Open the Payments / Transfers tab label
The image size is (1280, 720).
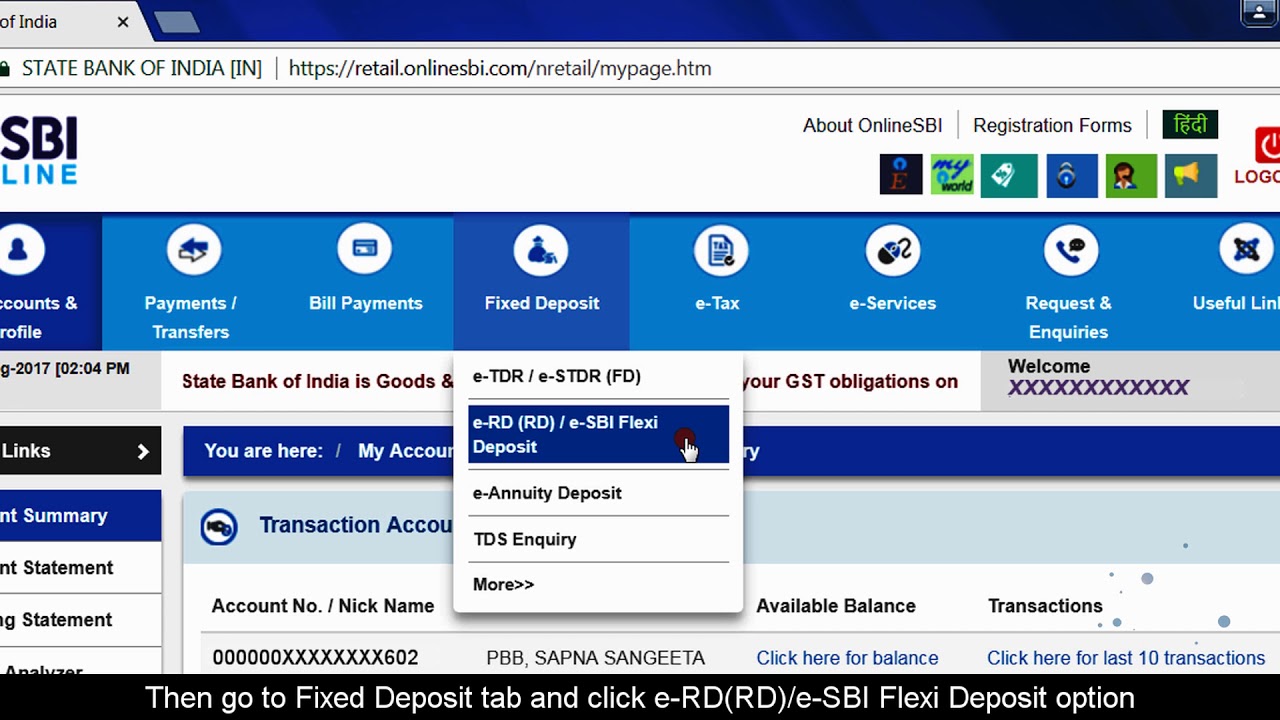[191, 317]
